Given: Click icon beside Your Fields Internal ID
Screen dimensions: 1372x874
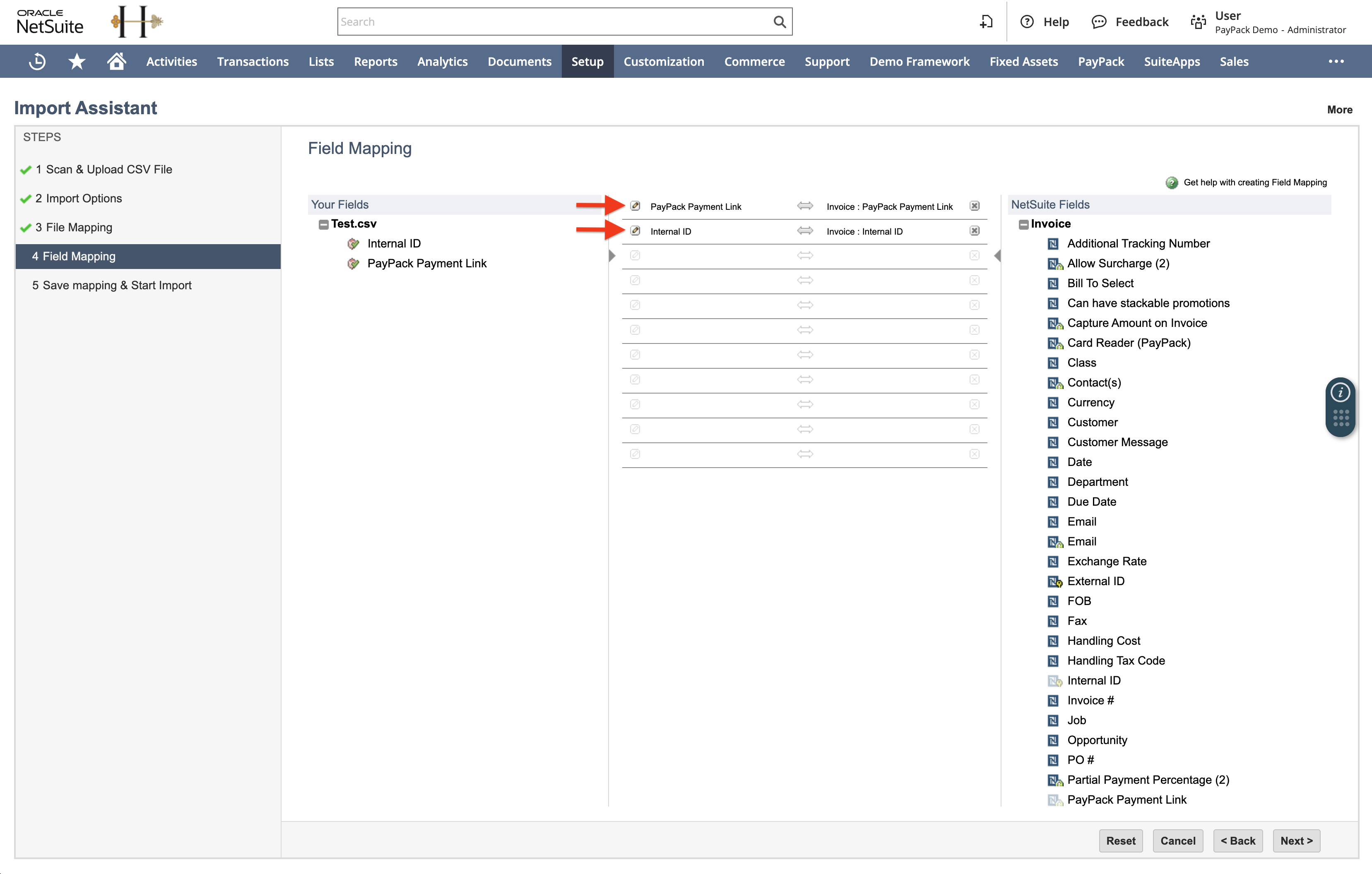Looking at the screenshot, I should (x=353, y=244).
